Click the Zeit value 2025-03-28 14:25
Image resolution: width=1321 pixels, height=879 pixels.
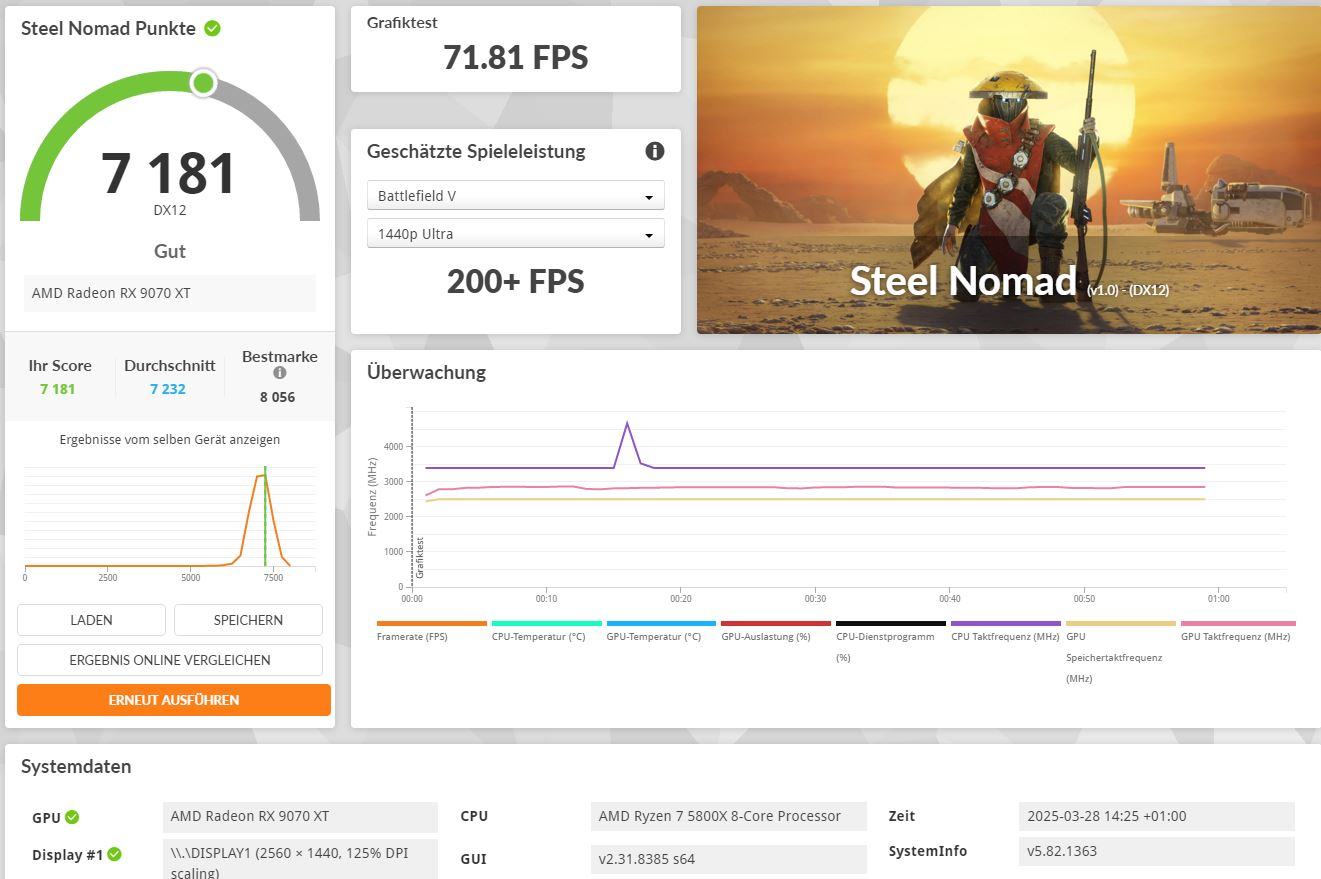[1157, 816]
